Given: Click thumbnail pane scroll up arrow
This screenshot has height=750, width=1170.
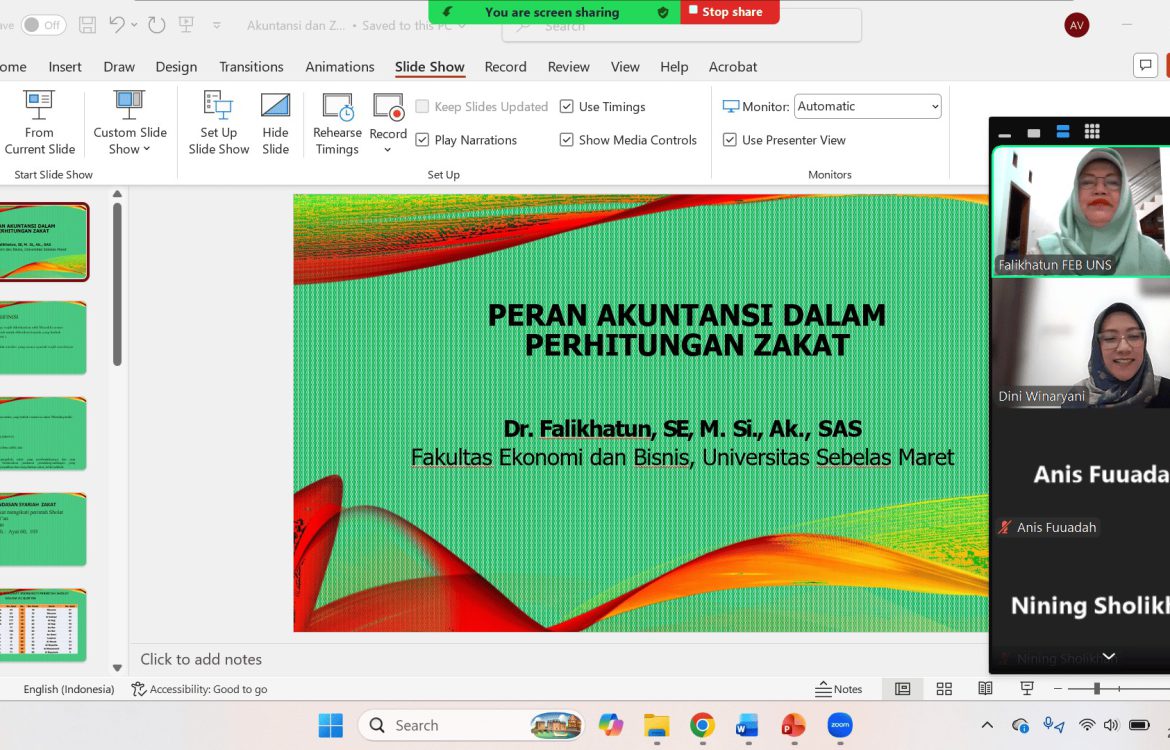Looking at the screenshot, I should 117,194.
